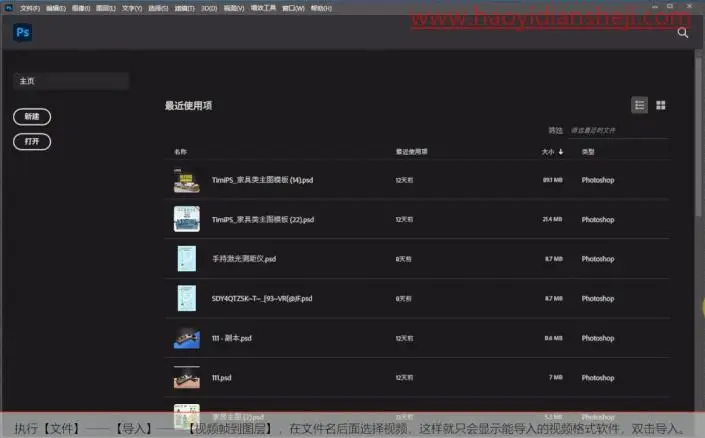Open thumbnail of TimiPS_家具类主图模板 (22).psd
This screenshot has height=438, width=705.
pos(187,219)
